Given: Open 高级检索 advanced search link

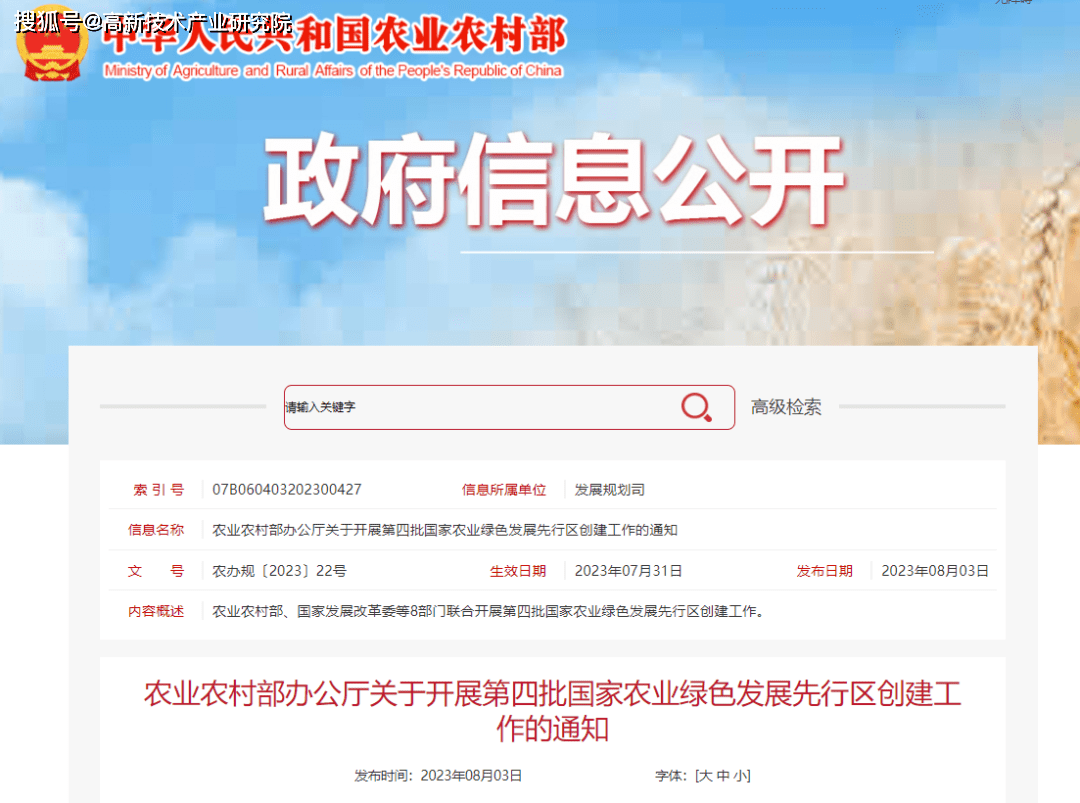Looking at the screenshot, I should (x=786, y=407).
